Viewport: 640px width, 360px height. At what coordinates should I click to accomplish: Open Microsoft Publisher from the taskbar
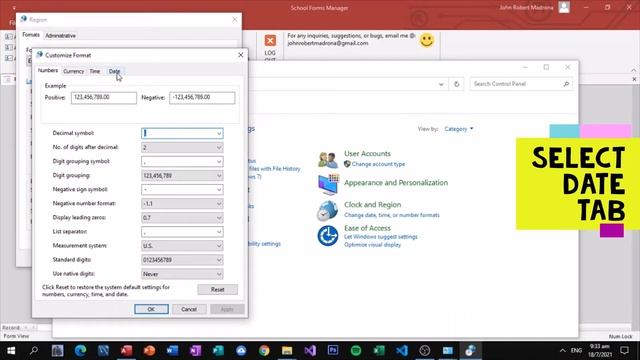[x=218, y=350]
